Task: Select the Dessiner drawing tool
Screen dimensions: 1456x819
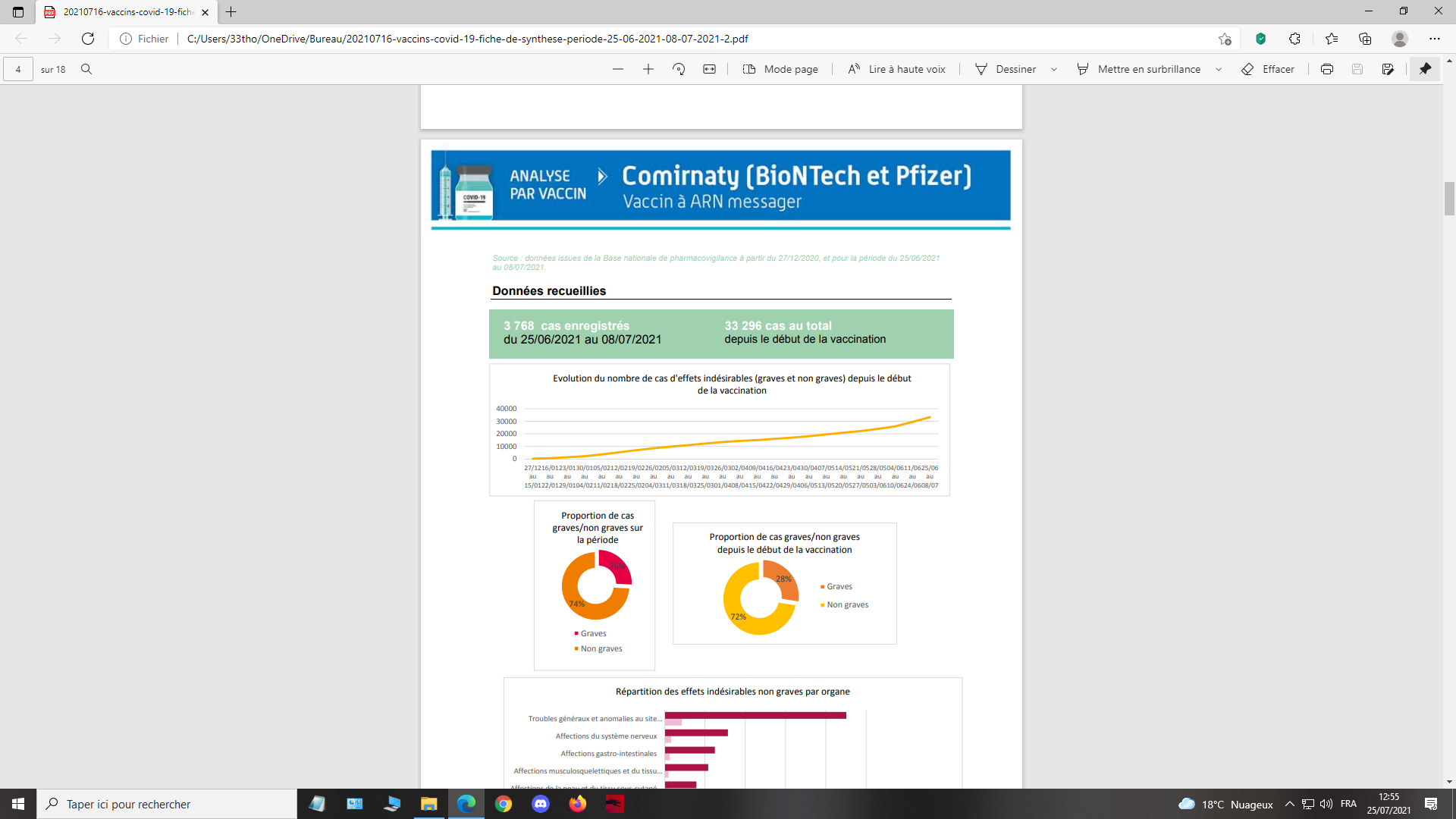Action: pyautogui.click(x=1006, y=69)
